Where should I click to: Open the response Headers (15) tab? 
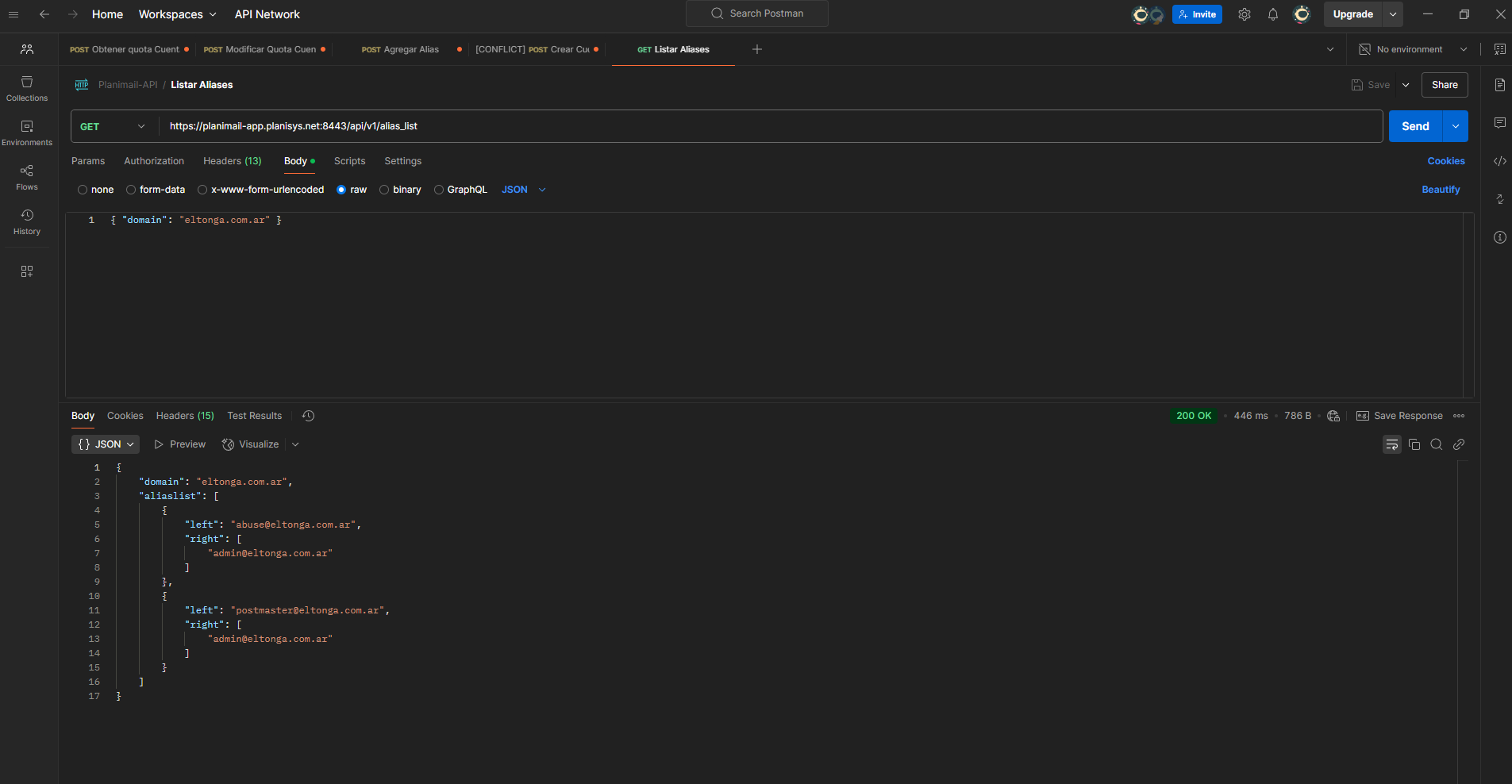click(x=185, y=416)
